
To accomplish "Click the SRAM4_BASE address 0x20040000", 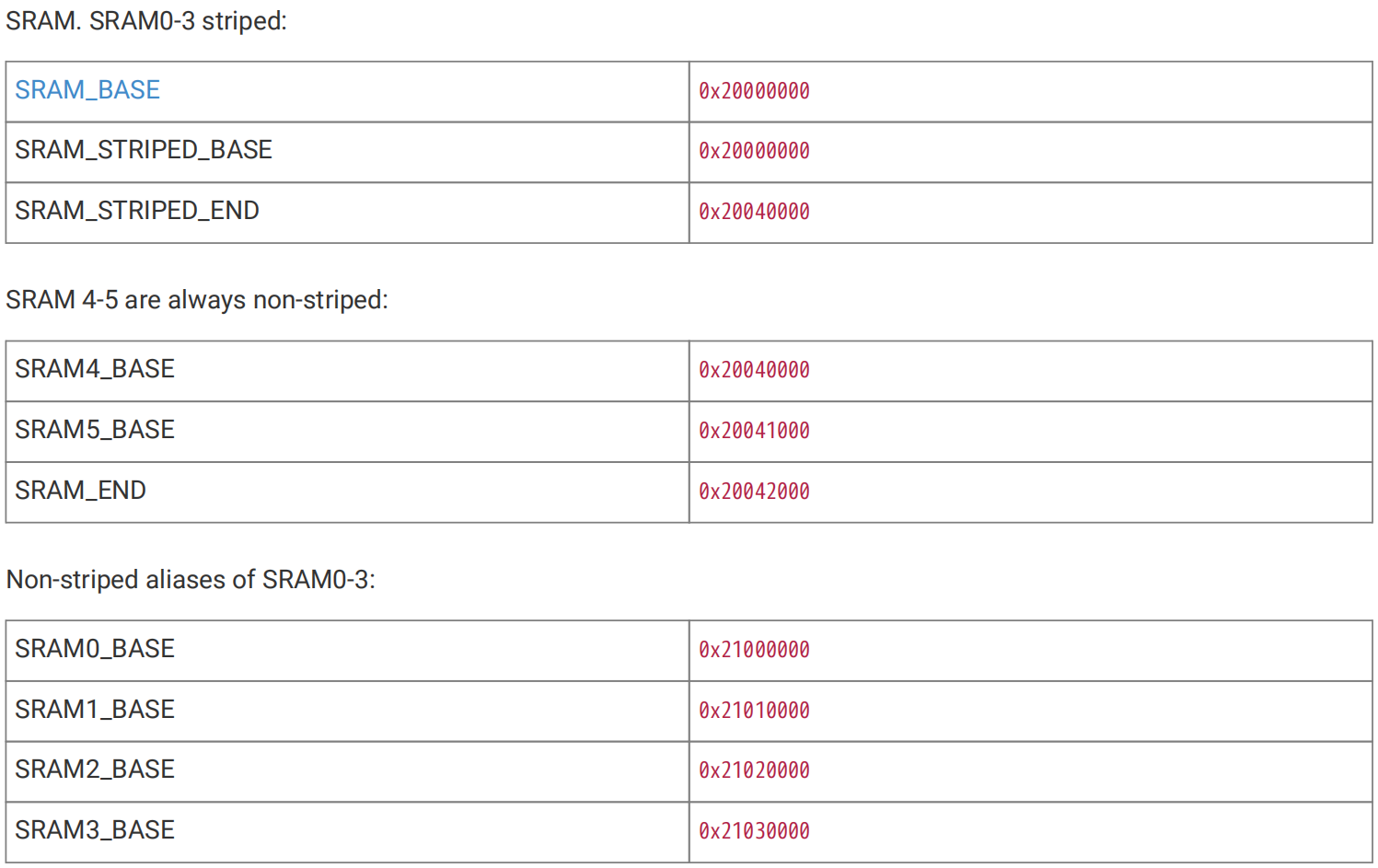I will point(754,370).
